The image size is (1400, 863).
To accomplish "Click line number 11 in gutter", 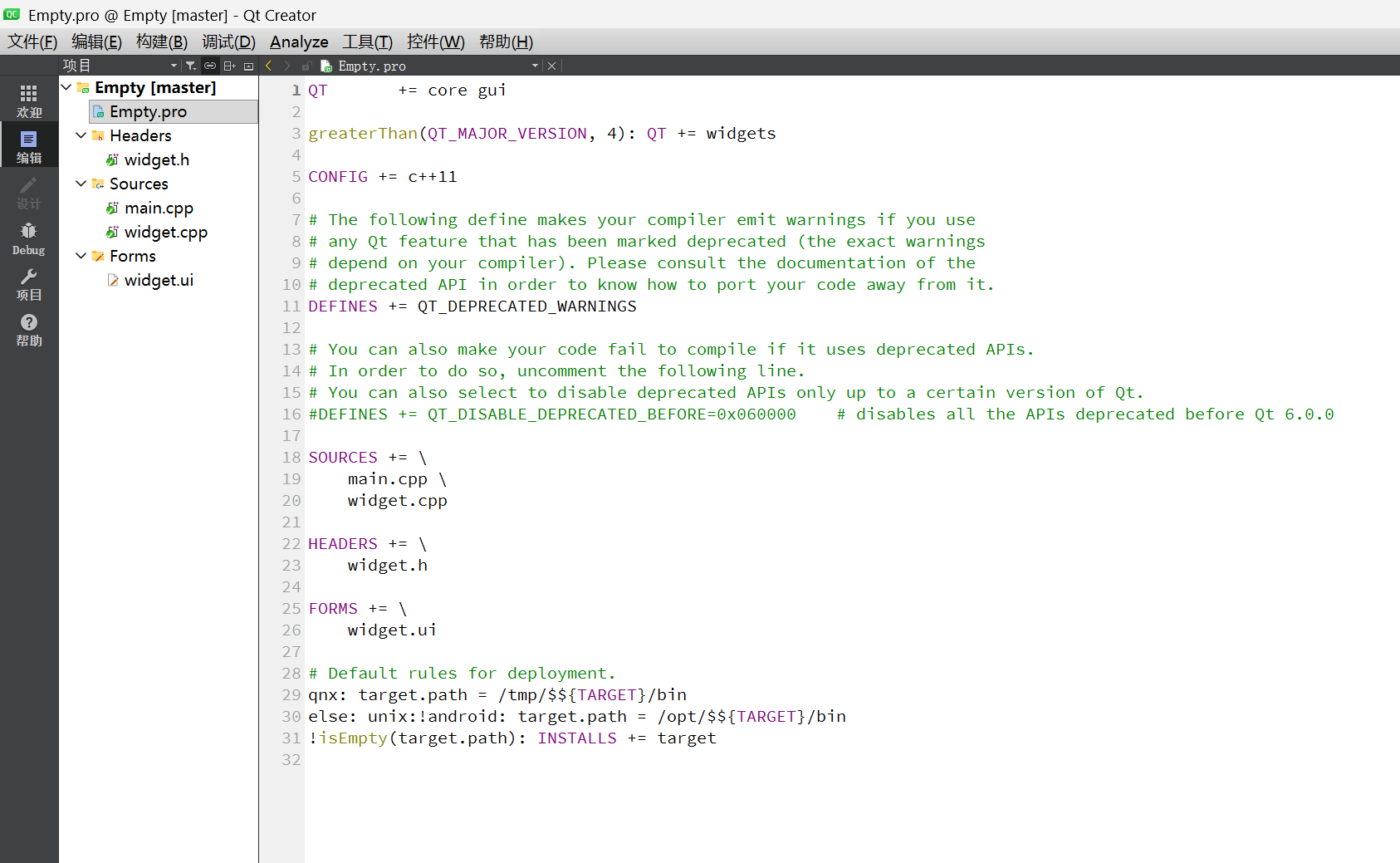I will pyautogui.click(x=291, y=306).
